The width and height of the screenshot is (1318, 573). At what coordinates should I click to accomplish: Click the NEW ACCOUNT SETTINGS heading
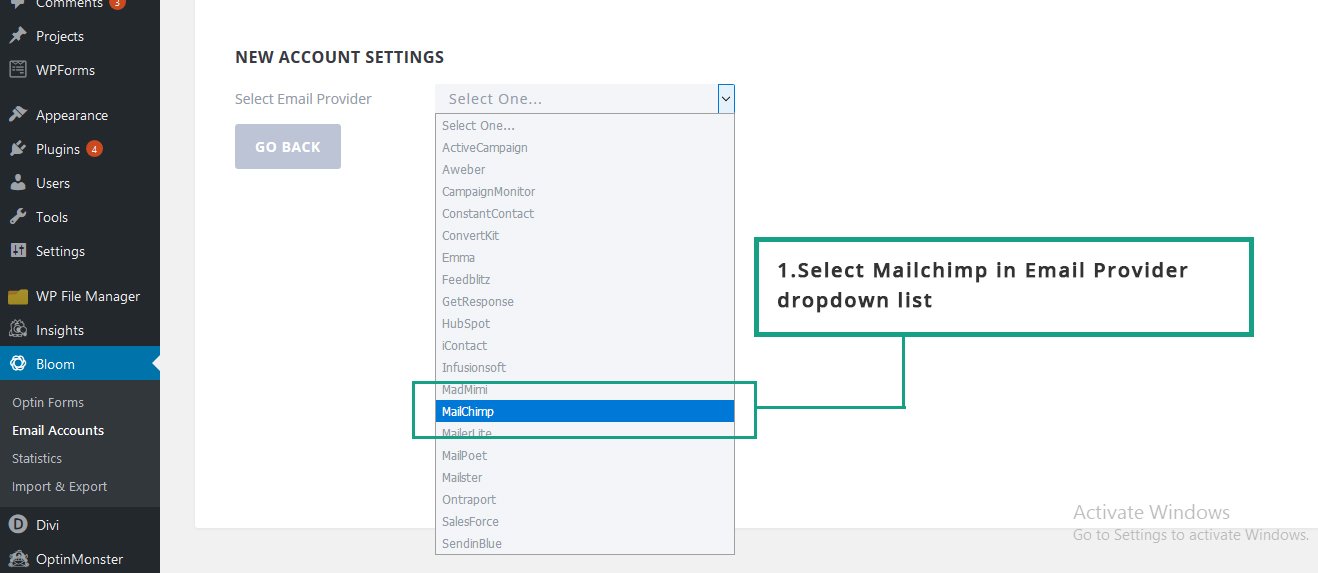point(339,57)
